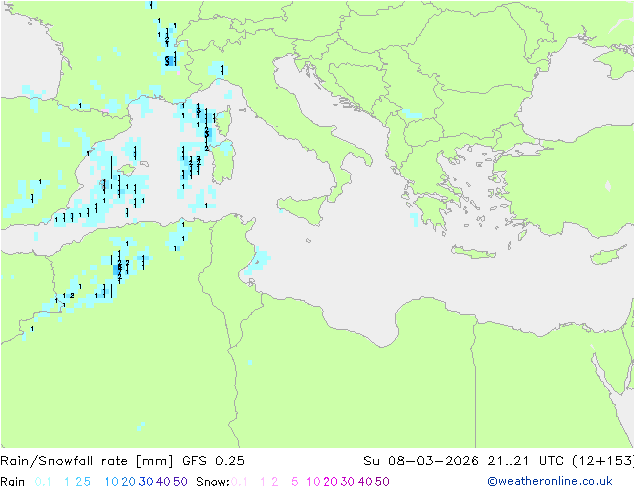This screenshot has width=634, height=490.
Task: Click the island of Cyprus on the map
Action: point(609,255)
